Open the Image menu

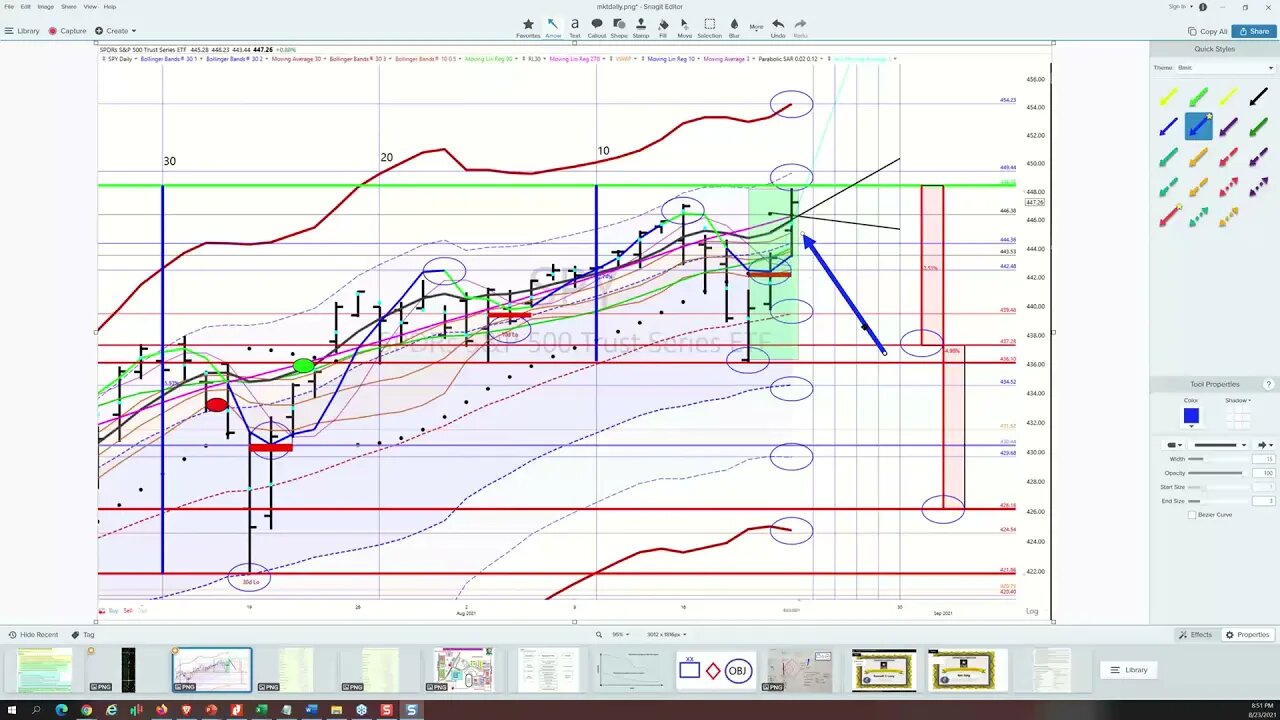[x=46, y=7]
